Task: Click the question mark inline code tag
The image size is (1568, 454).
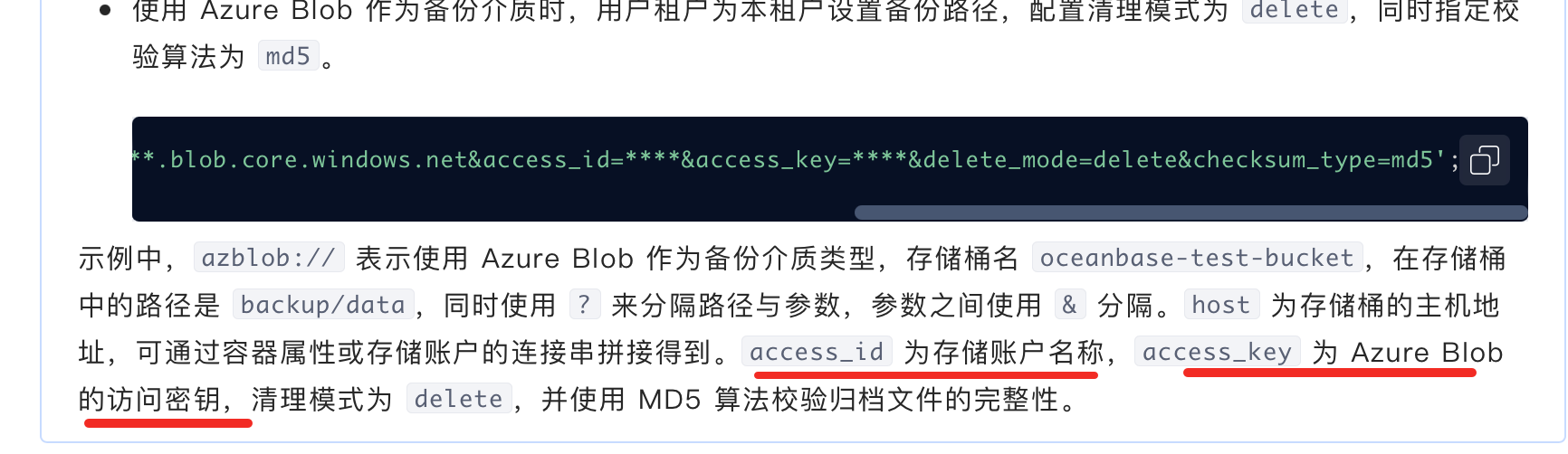Action: [584, 305]
